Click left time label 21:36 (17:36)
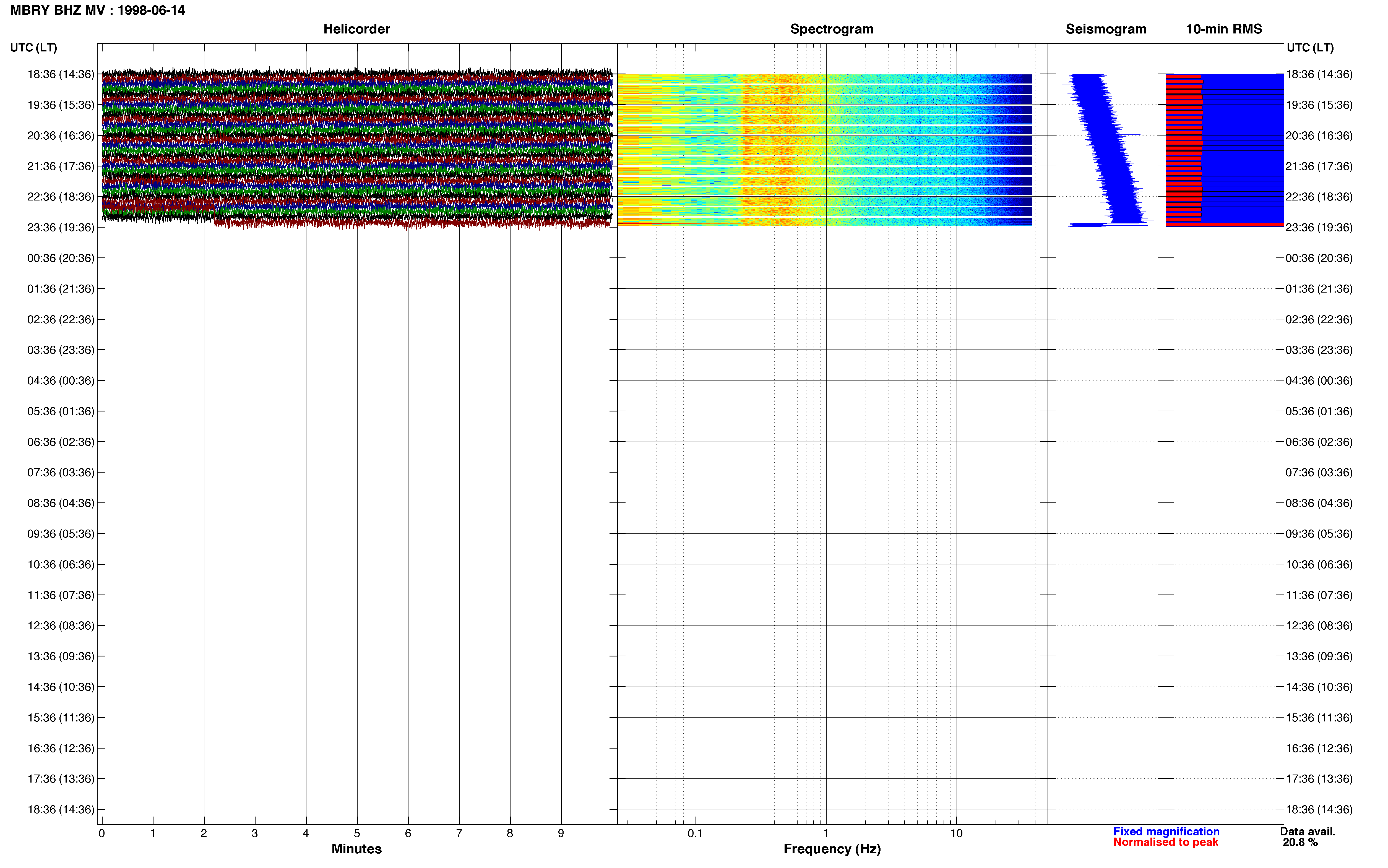1388x868 pixels. coord(61,166)
